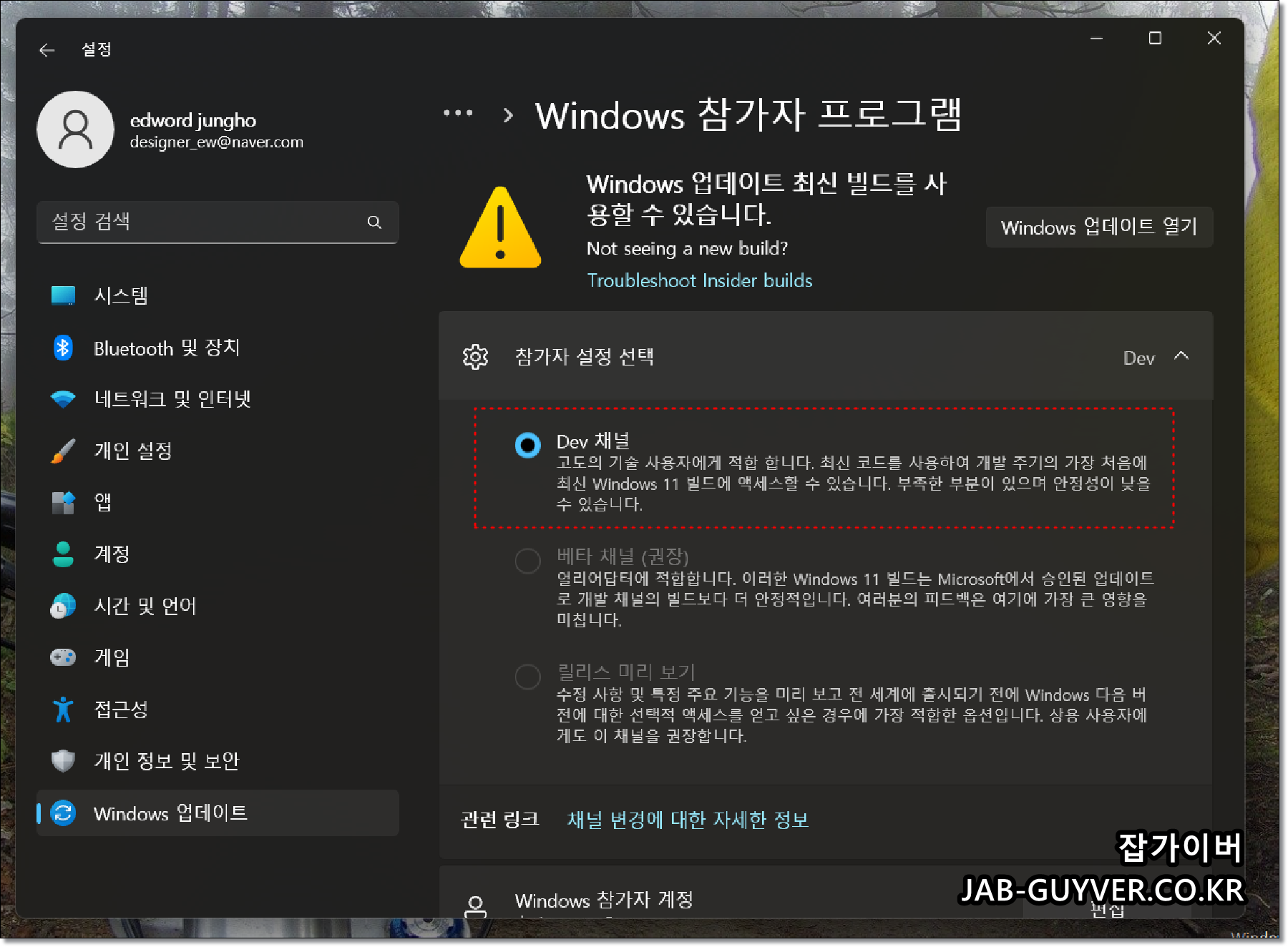Select the 베타 채널 (권장) radio button
This screenshot has width=1288, height=947.
point(528,561)
